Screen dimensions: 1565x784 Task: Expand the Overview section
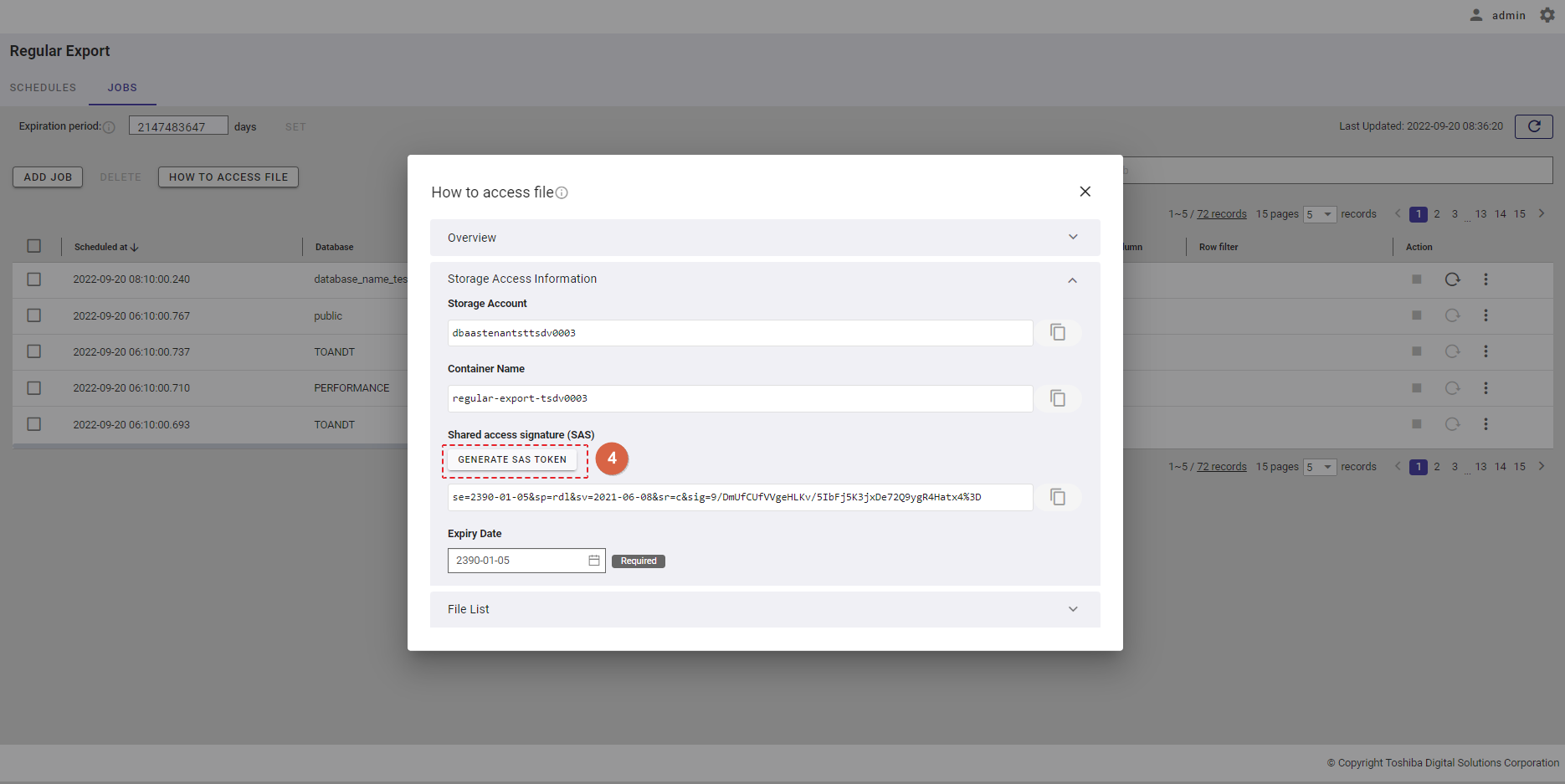[1073, 238]
